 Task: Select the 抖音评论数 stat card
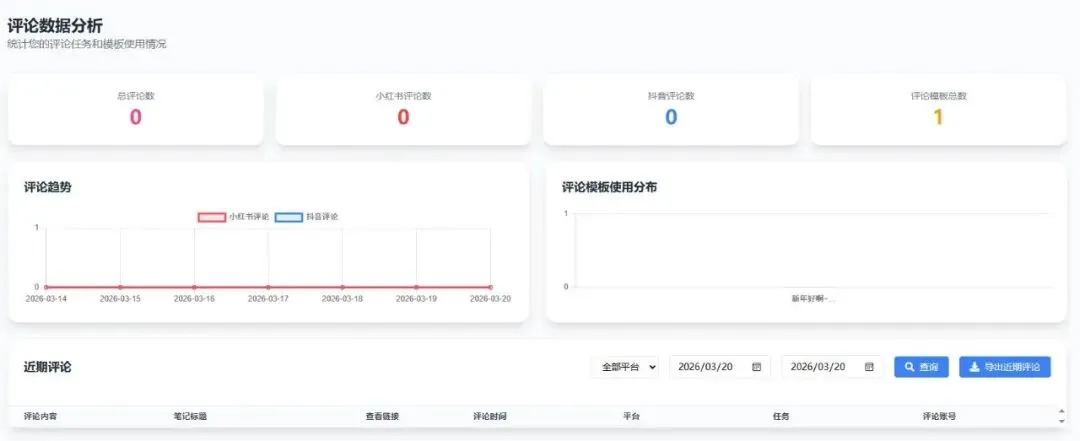pyautogui.click(x=671, y=110)
